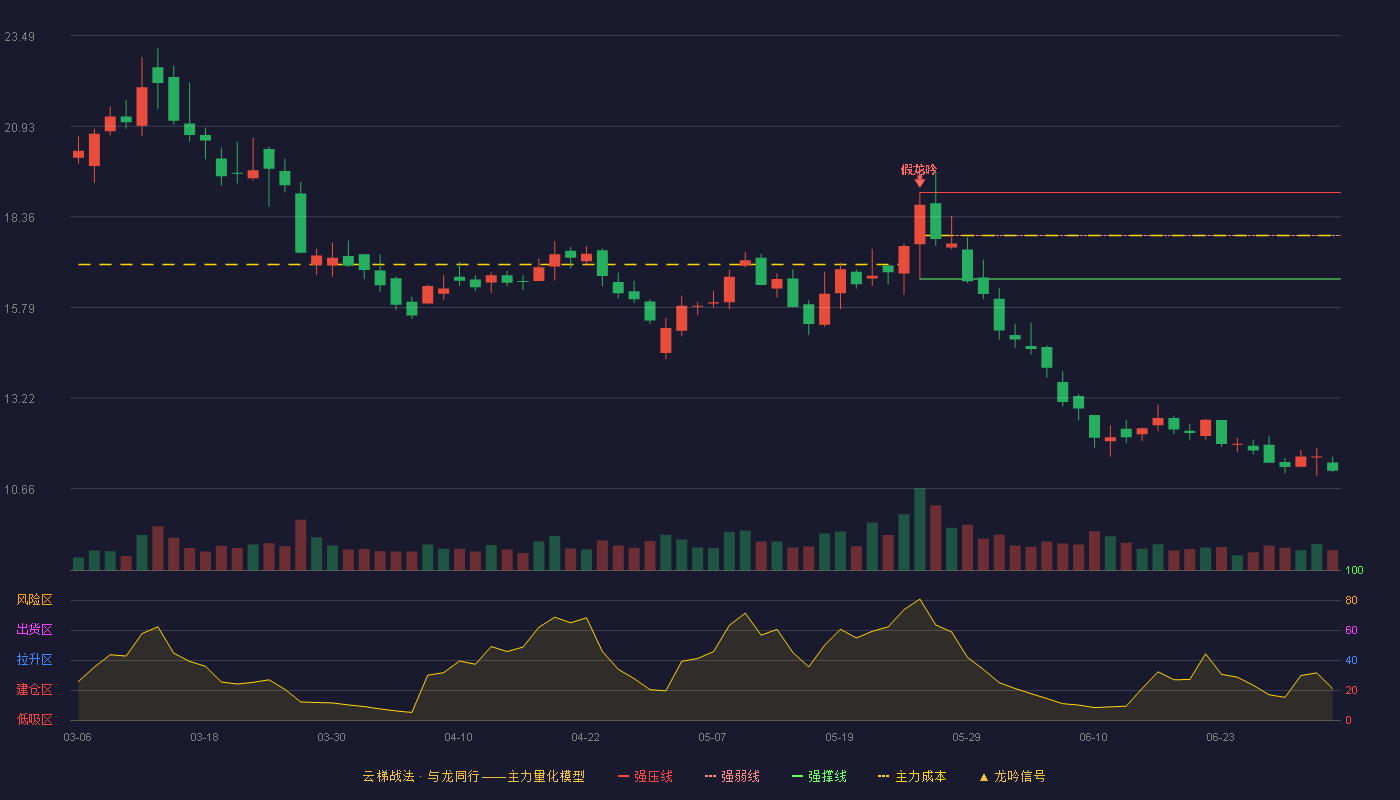1400x800 pixels.
Task: Select the 风险区 zone label
Action: point(34,600)
